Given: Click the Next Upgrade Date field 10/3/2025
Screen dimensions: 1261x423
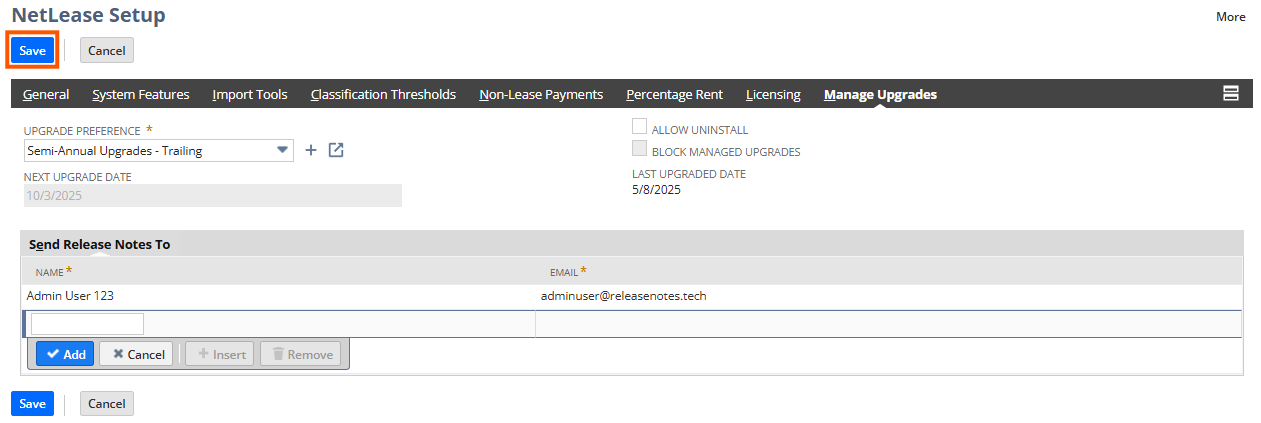Looking at the screenshot, I should (x=212, y=195).
